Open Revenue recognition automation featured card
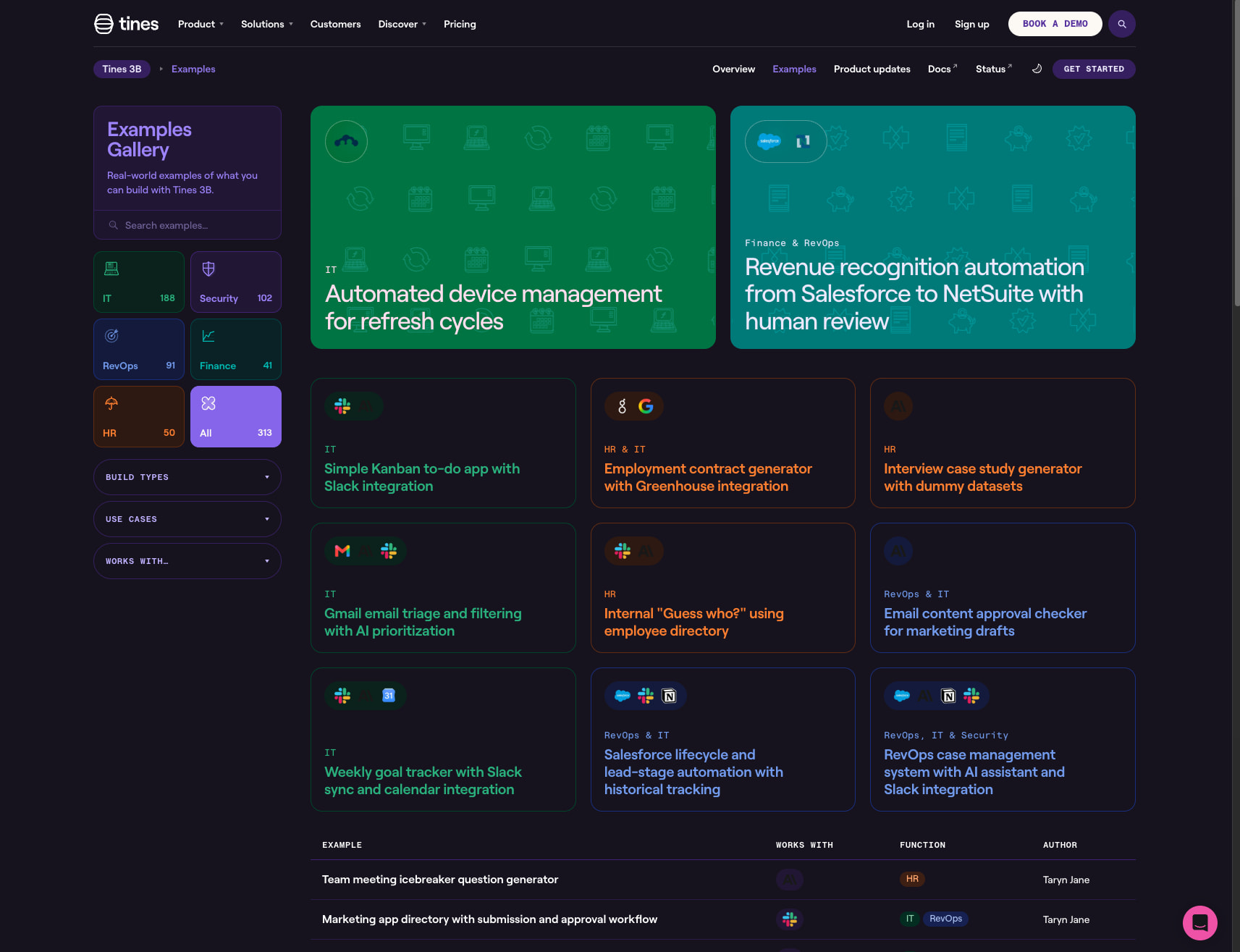 (933, 227)
